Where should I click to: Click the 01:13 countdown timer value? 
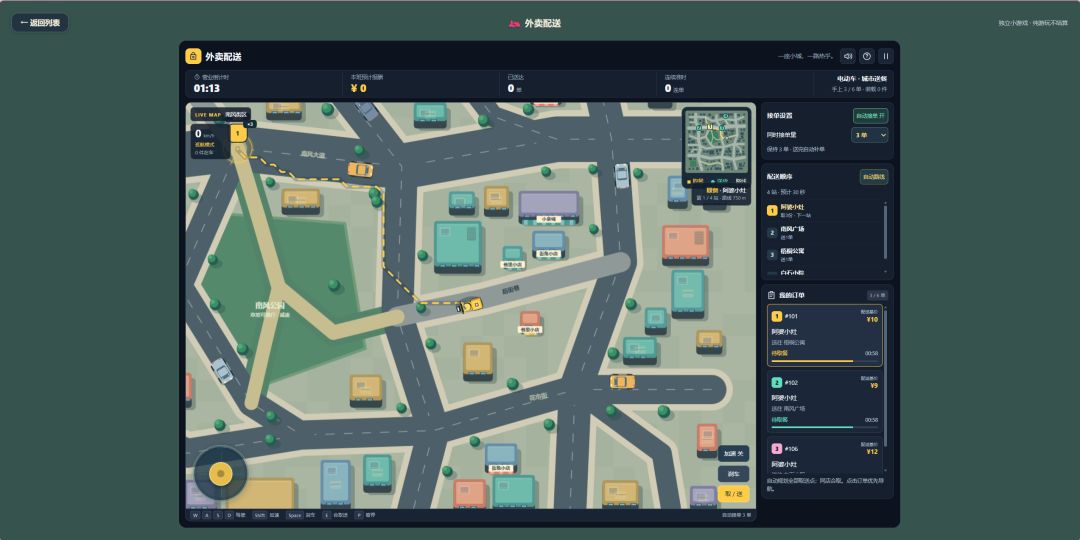tap(207, 88)
